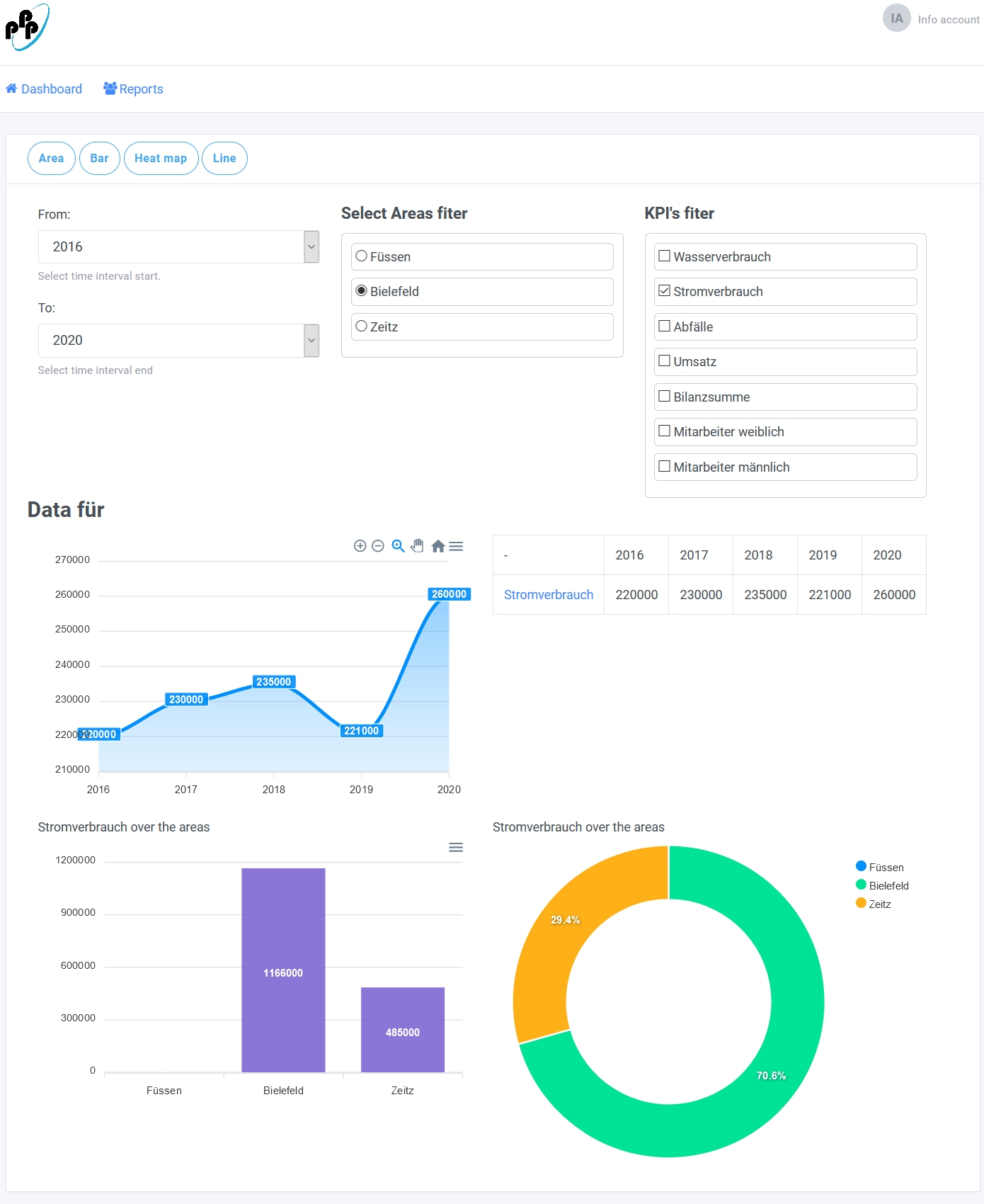Screen dimensions: 984x1204
Task: Check the Abfälle KPI checkbox
Action: click(x=664, y=326)
